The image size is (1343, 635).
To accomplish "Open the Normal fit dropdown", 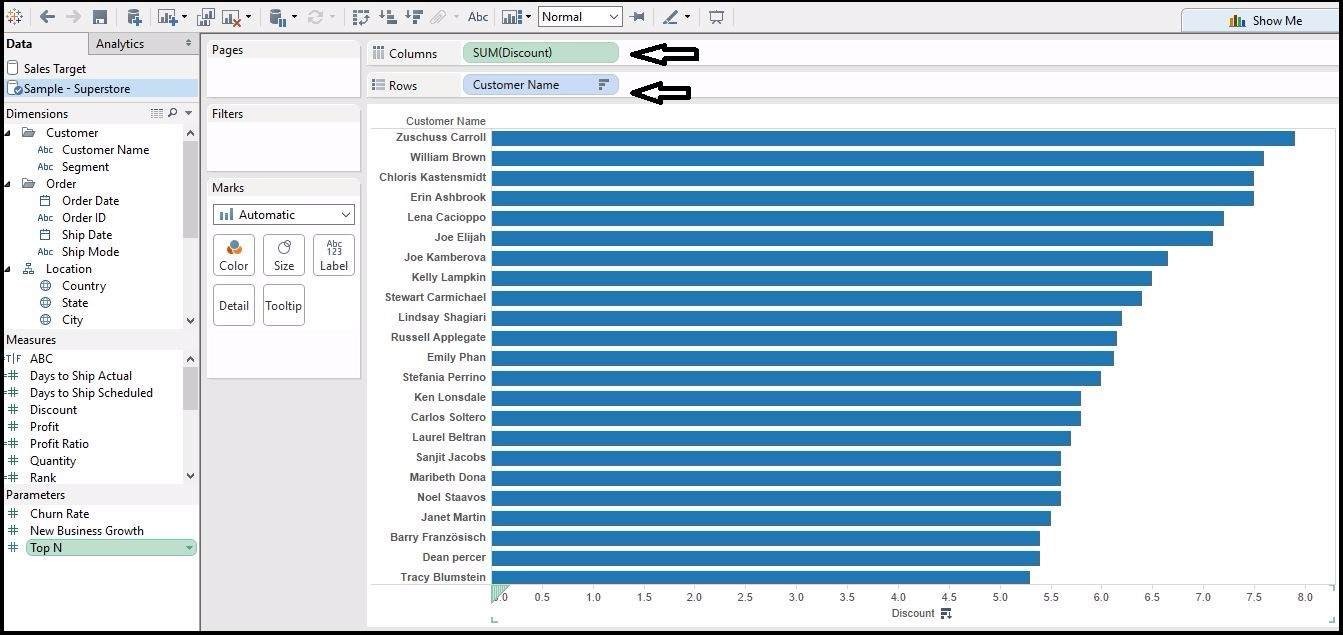I will [x=580, y=16].
